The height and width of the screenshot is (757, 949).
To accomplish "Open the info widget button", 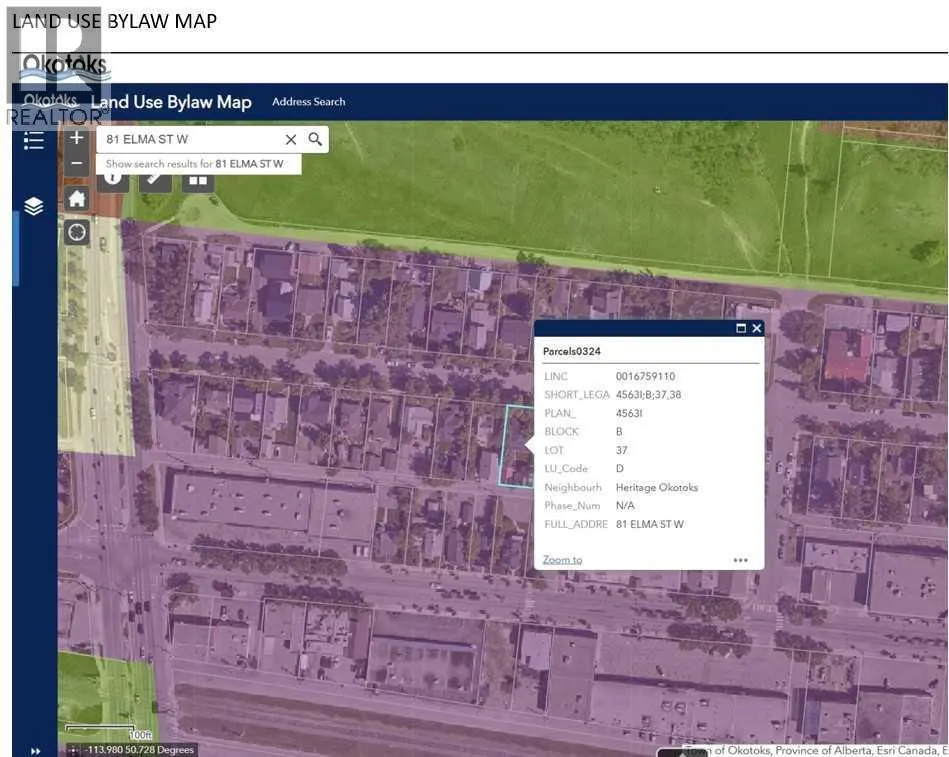I will point(112,180).
